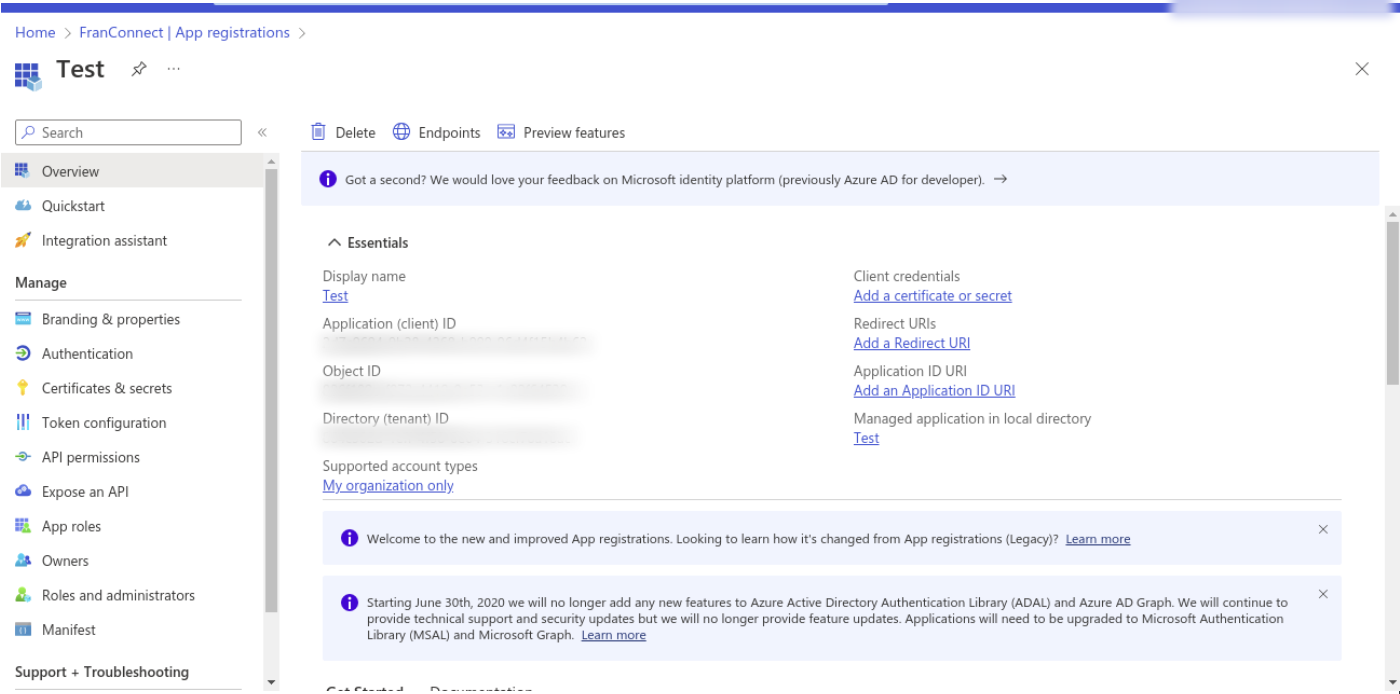Click the Certificates & secrets key icon
This screenshot has height=694, width=1400.
coord(23,388)
